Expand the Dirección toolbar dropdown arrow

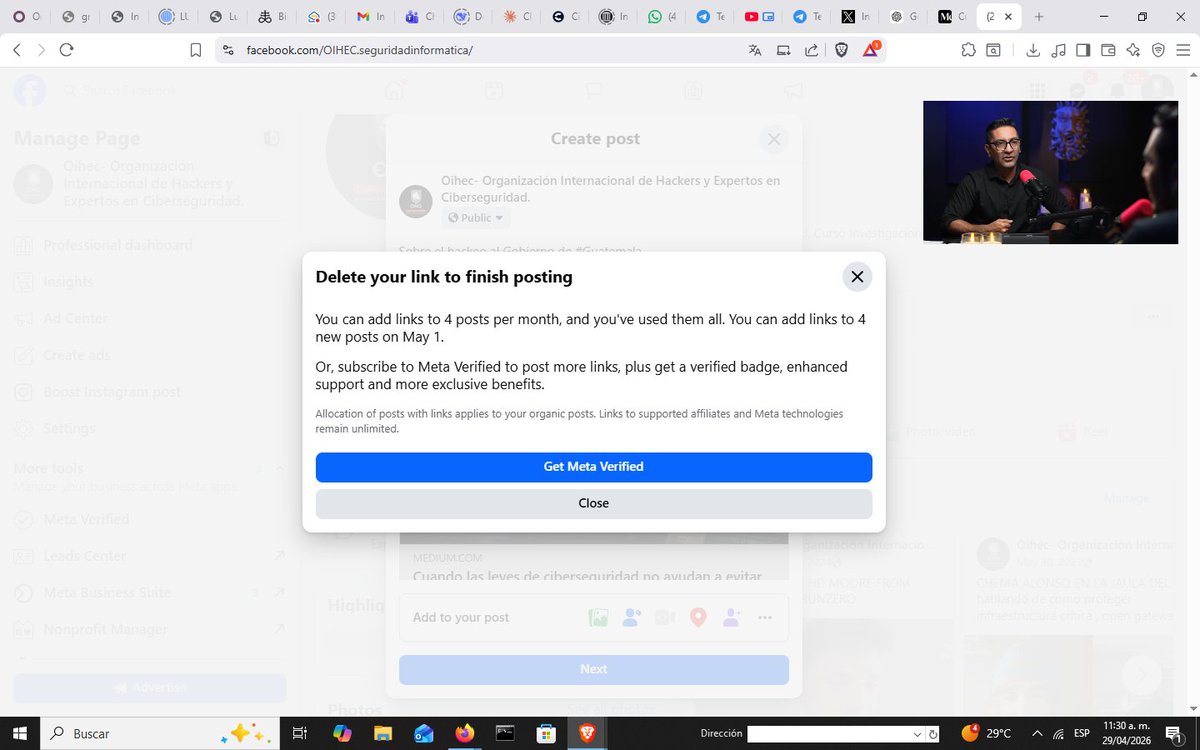point(917,734)
